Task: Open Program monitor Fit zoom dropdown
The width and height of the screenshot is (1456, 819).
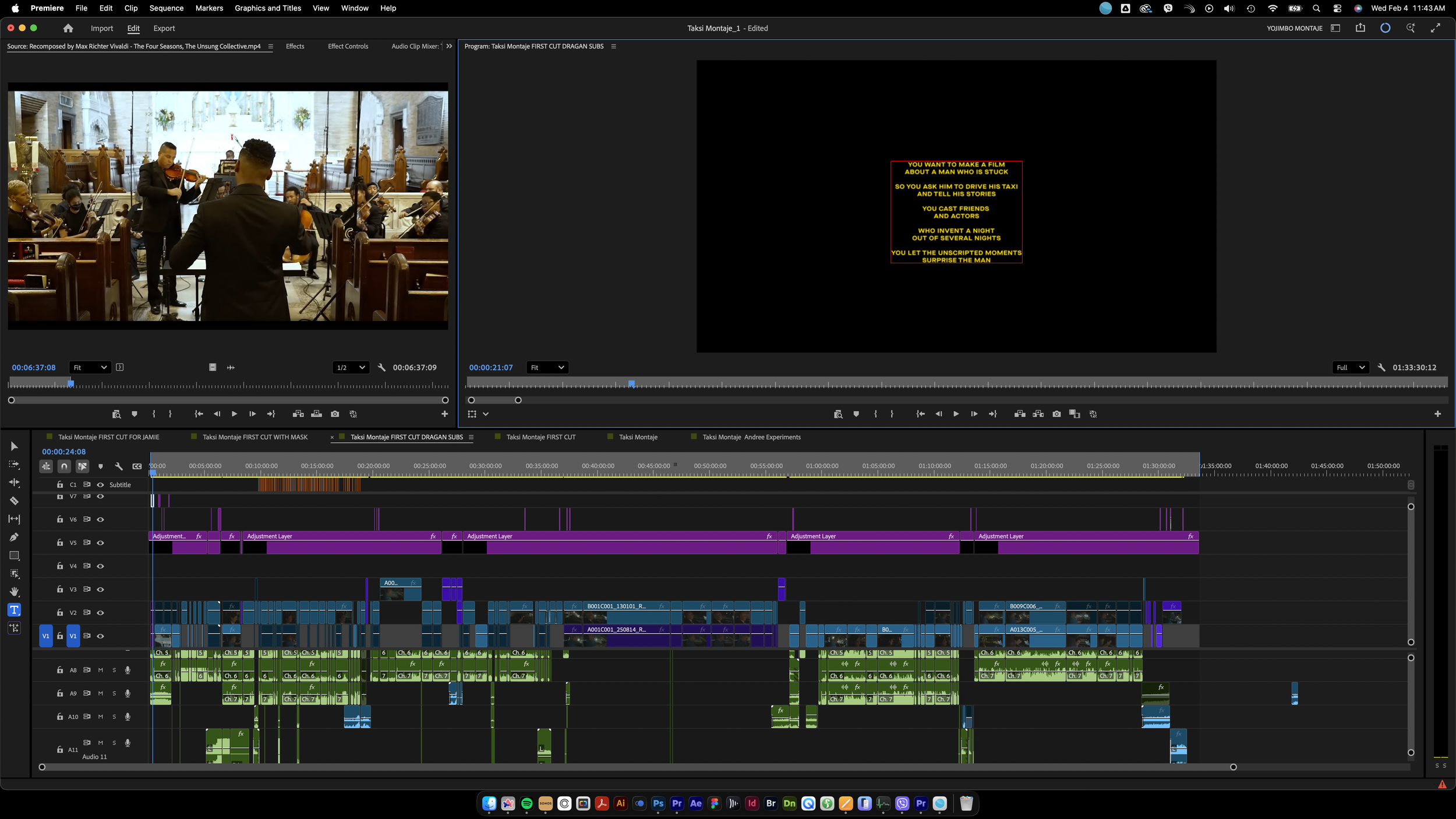Action: point(547,368)
